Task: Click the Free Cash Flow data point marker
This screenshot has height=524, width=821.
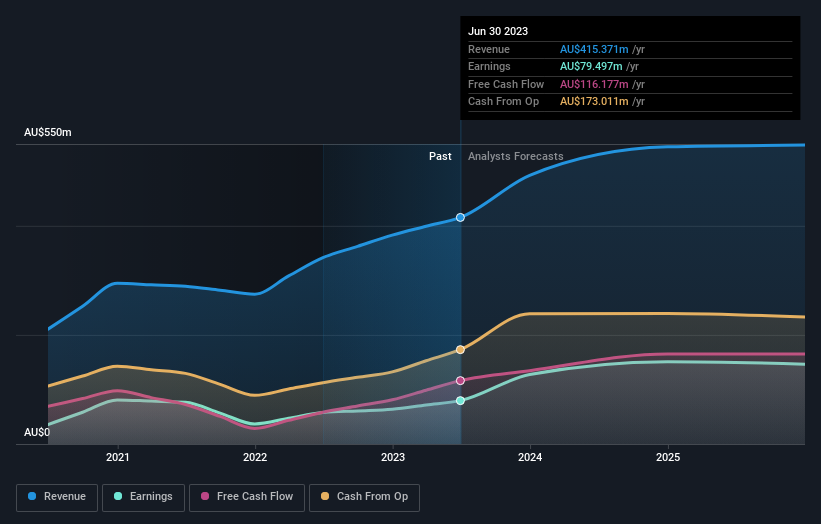Action: 460,381
